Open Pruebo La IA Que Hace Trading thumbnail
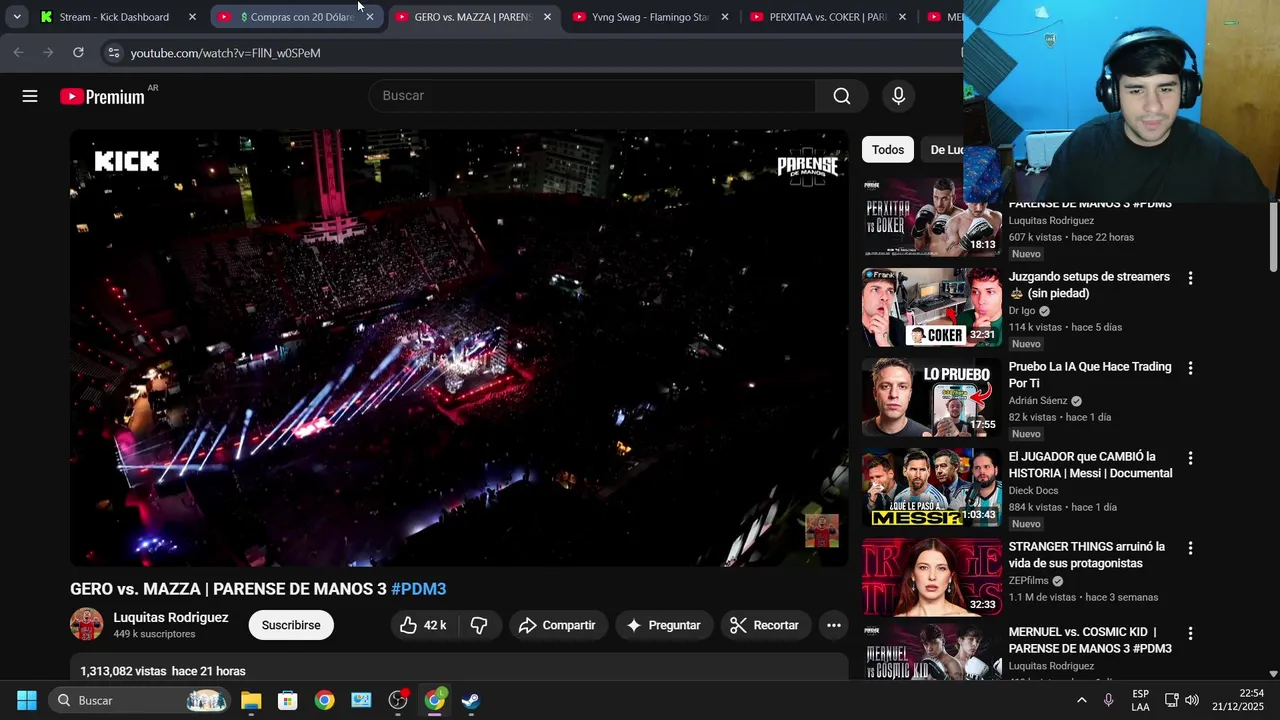1280x720 pixels. pyautogui.click(x=932, y=397)
